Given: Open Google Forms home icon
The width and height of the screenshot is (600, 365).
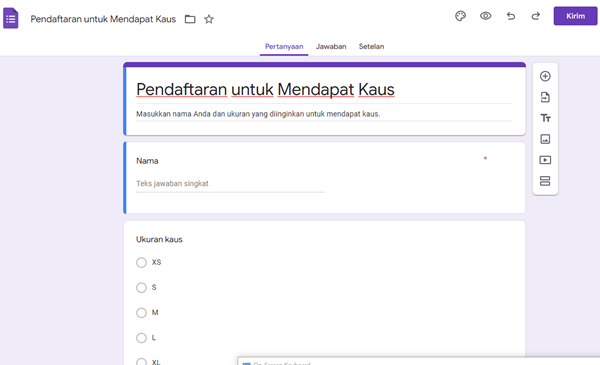Looking at the screenshot, I should tap(11, 18).
